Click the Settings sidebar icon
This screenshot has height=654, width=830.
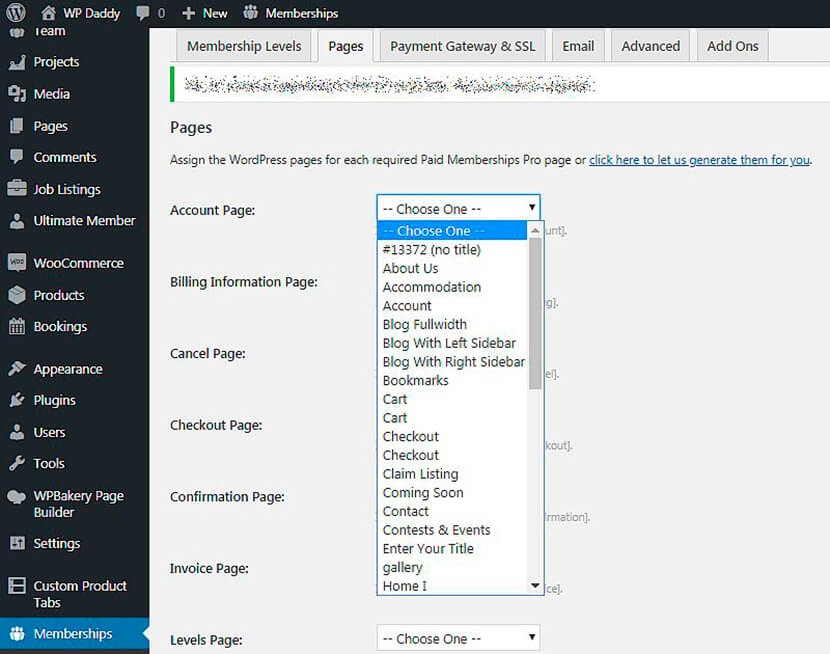coord(17,543)
